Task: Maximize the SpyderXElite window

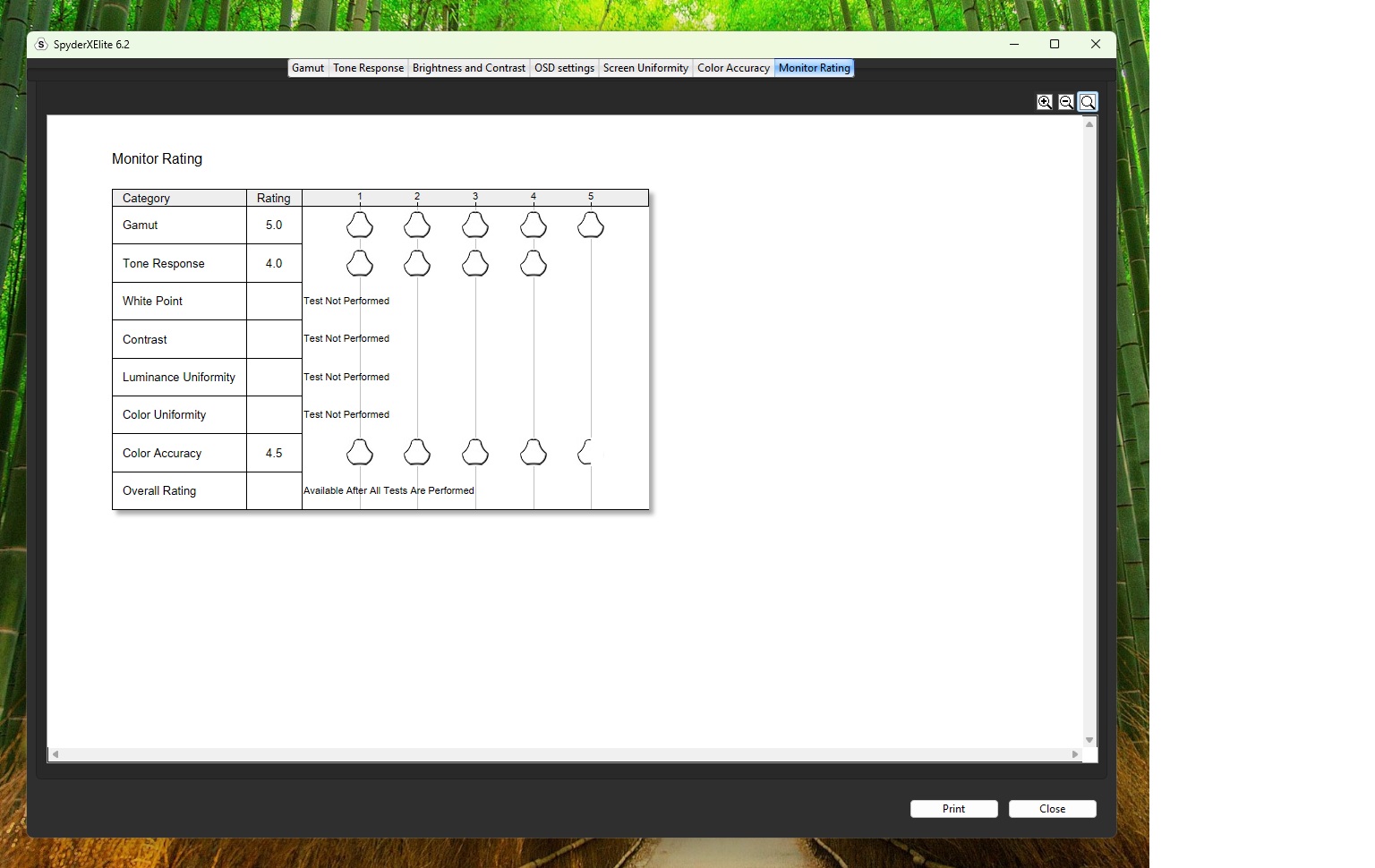Action: coord(1055,45)
